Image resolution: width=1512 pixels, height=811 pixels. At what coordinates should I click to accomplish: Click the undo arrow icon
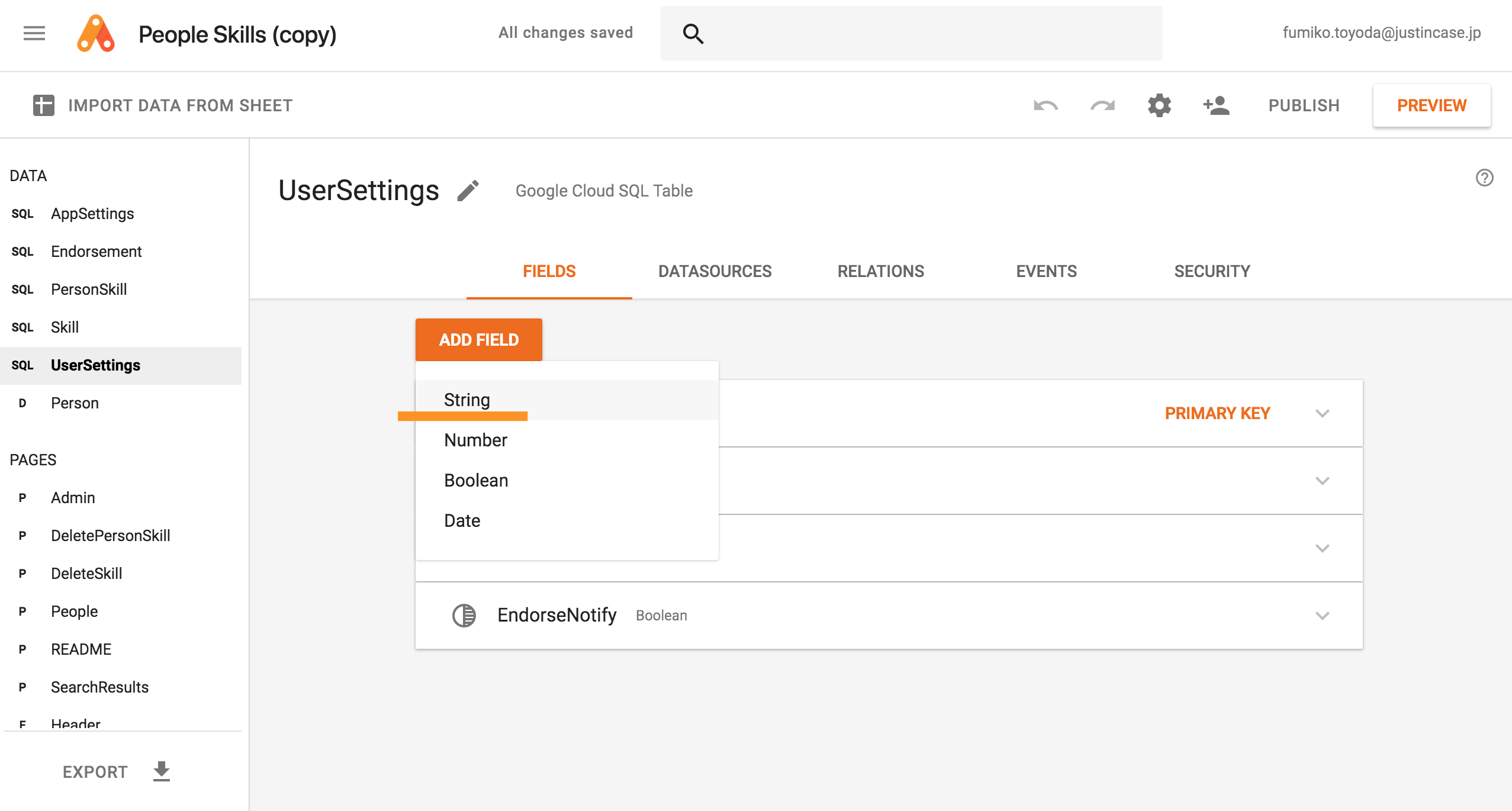pos(1045,105)
